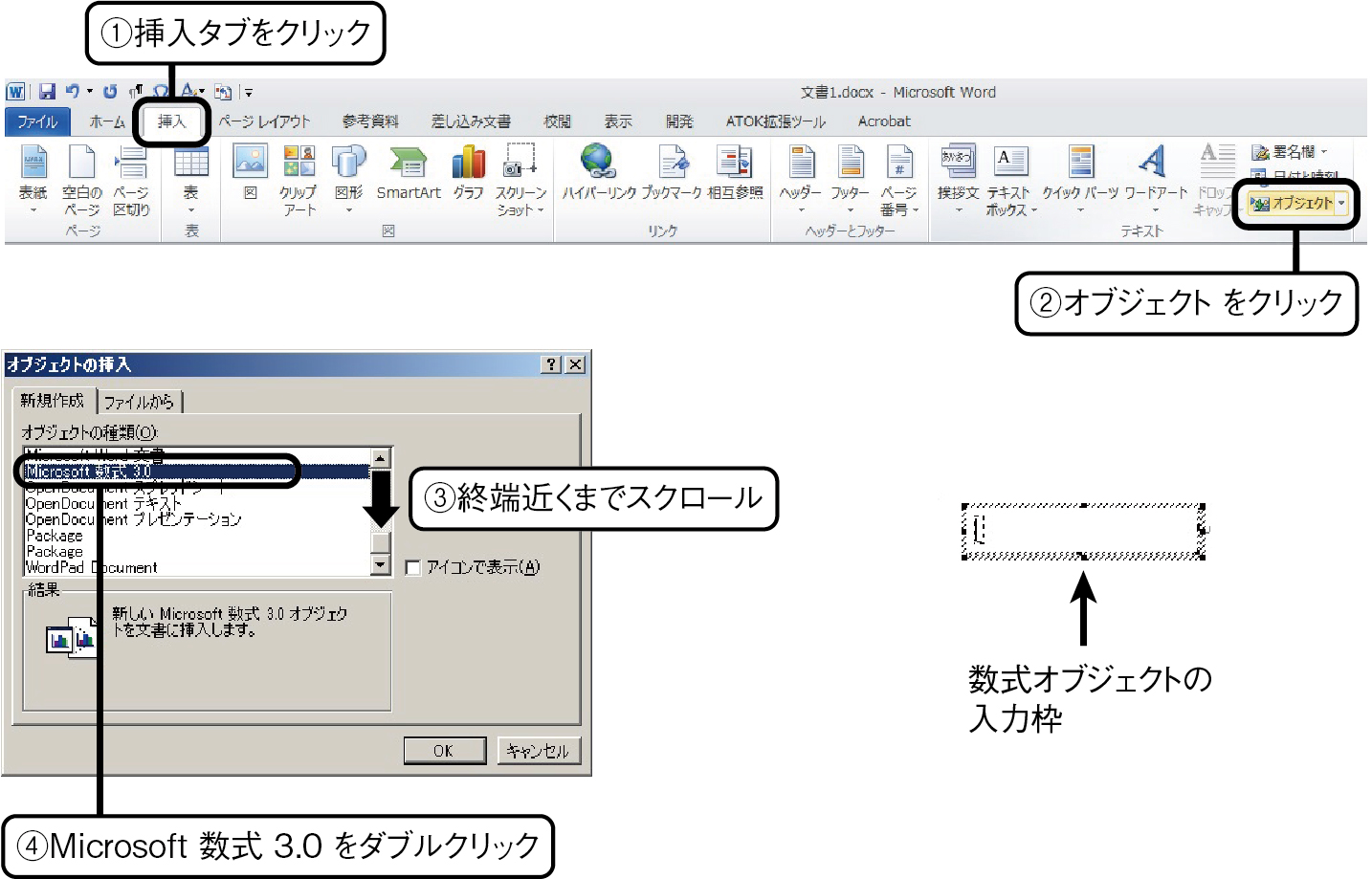Click the paragraph marks ¶ icon
The image size is (1372, 879).
136,92
